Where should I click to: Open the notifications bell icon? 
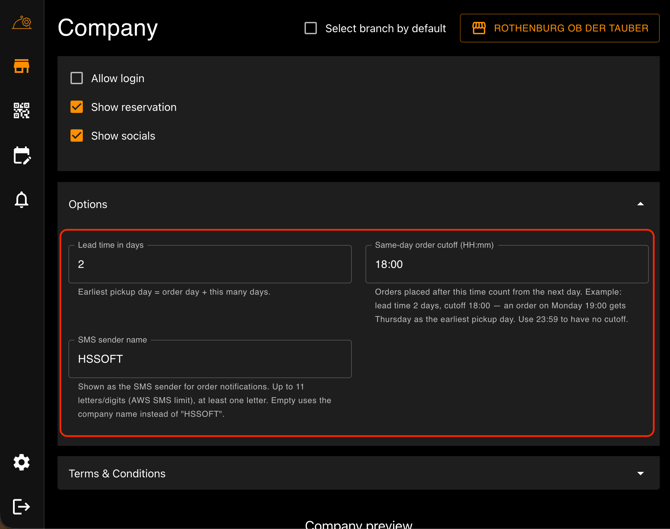[22, 200]
